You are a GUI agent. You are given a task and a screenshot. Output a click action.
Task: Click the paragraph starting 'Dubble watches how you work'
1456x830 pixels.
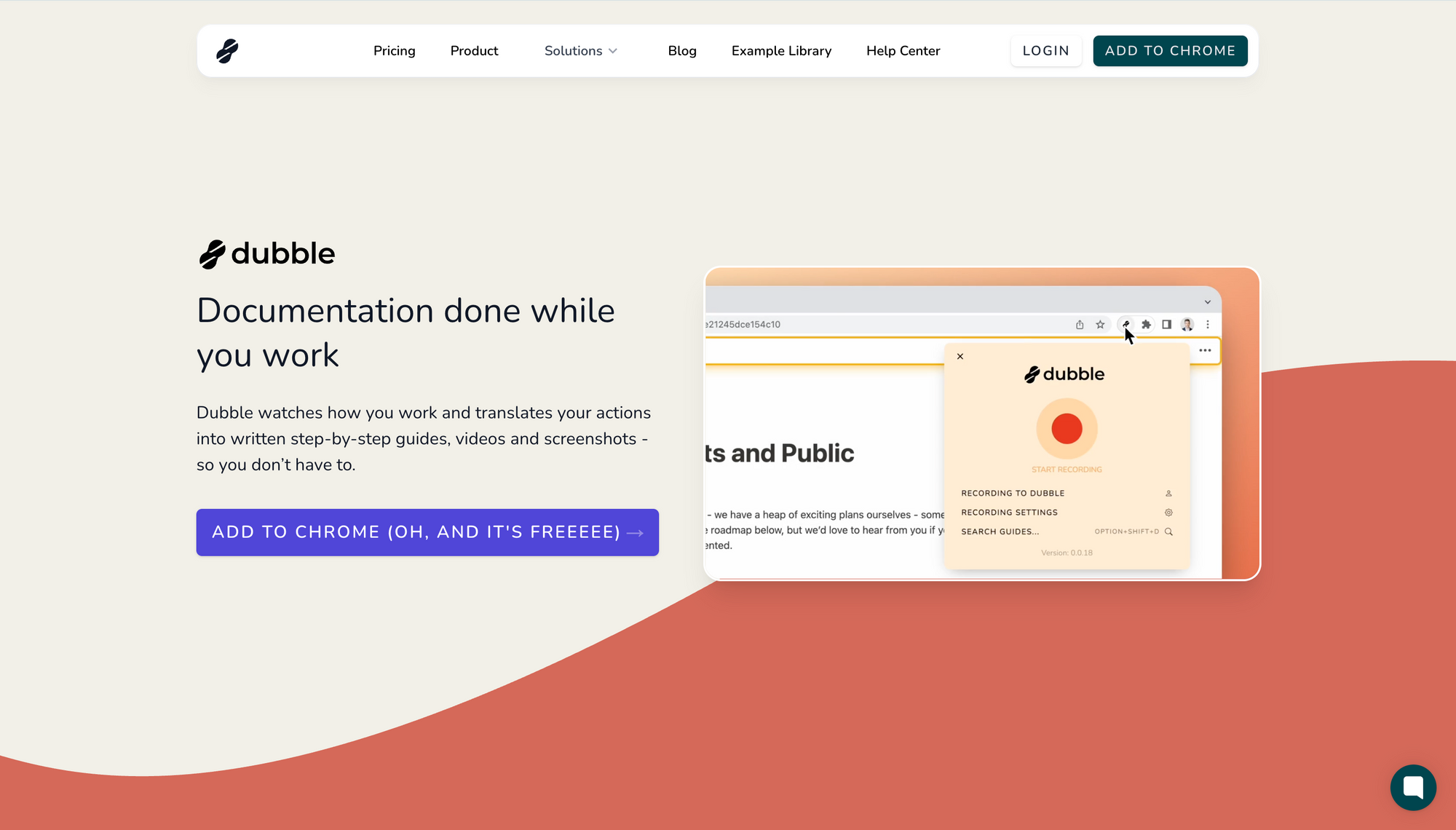(x=424, y=438)
